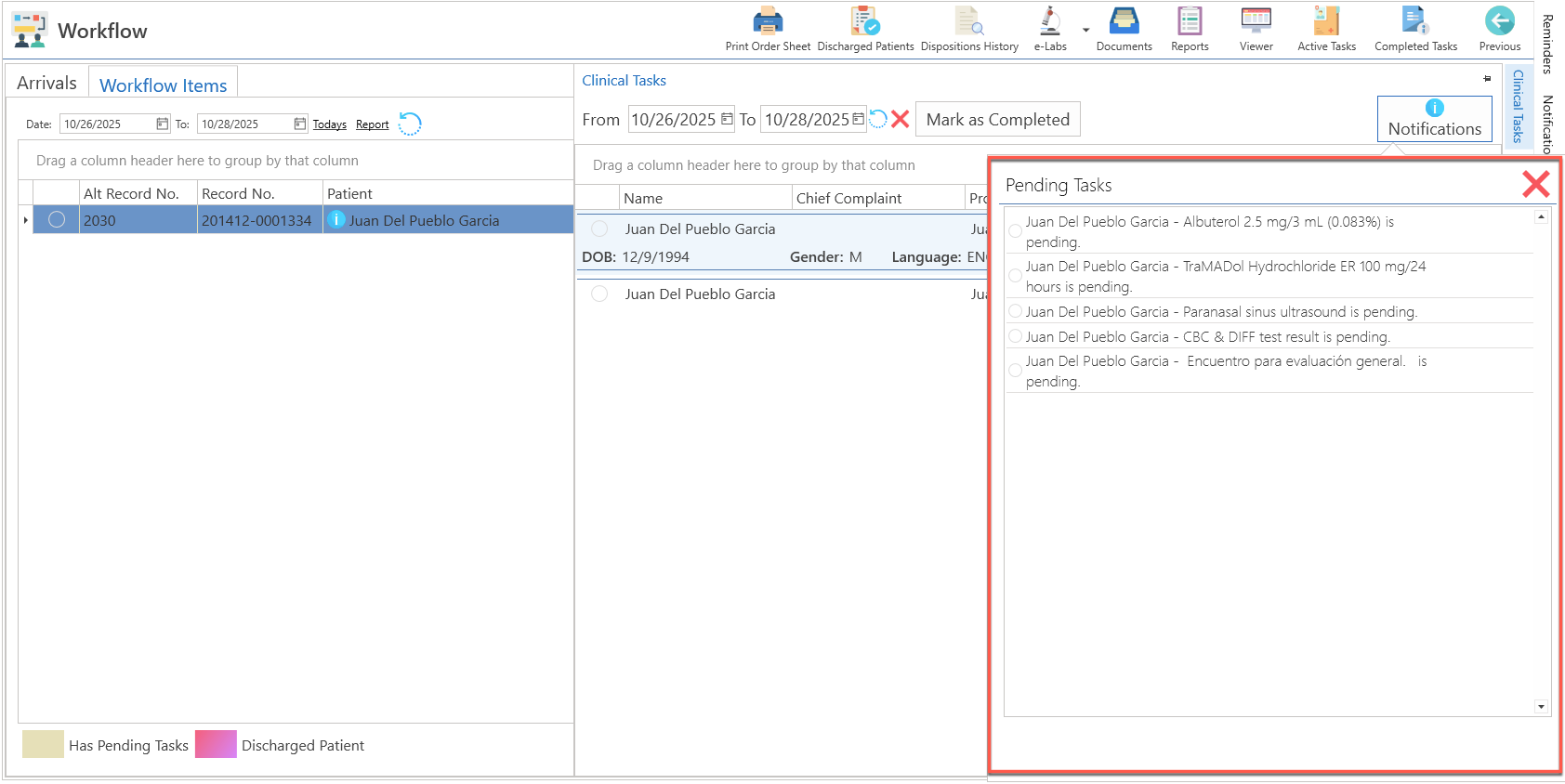
Task: Sort by Patient column header
Action: tap(448, 193)
